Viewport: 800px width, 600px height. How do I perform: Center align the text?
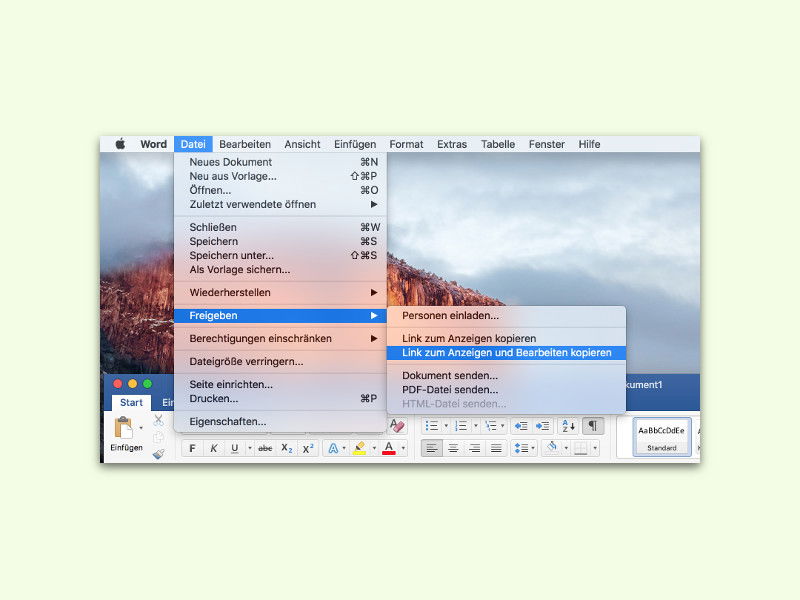pyautogui.click(x=453, y=448)
